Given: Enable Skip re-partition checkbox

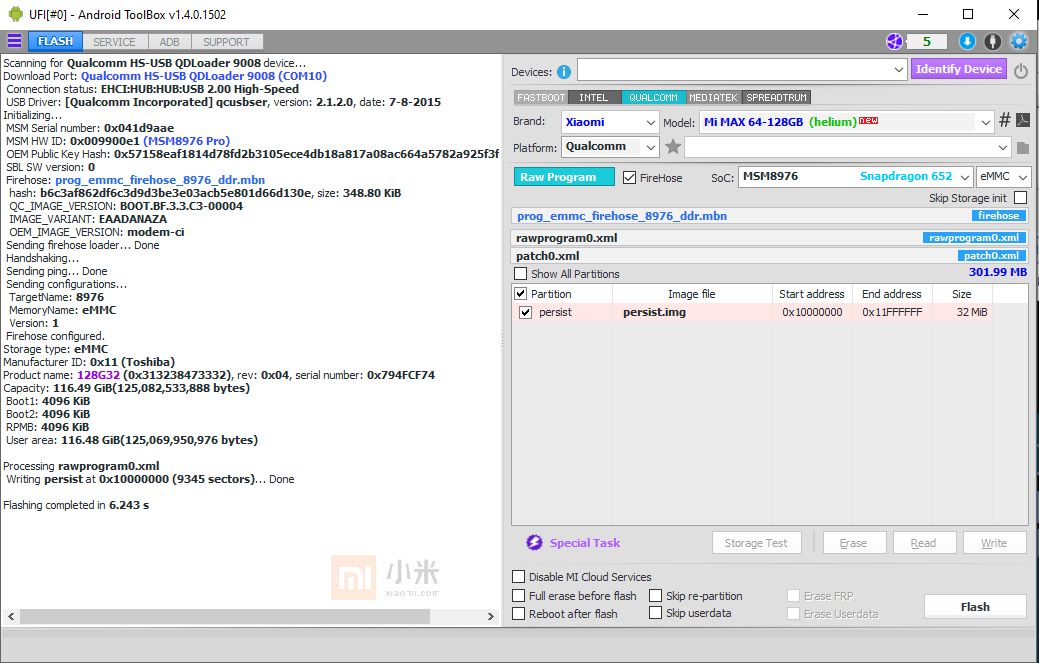Looking at the screenshot, I should 655,595.
